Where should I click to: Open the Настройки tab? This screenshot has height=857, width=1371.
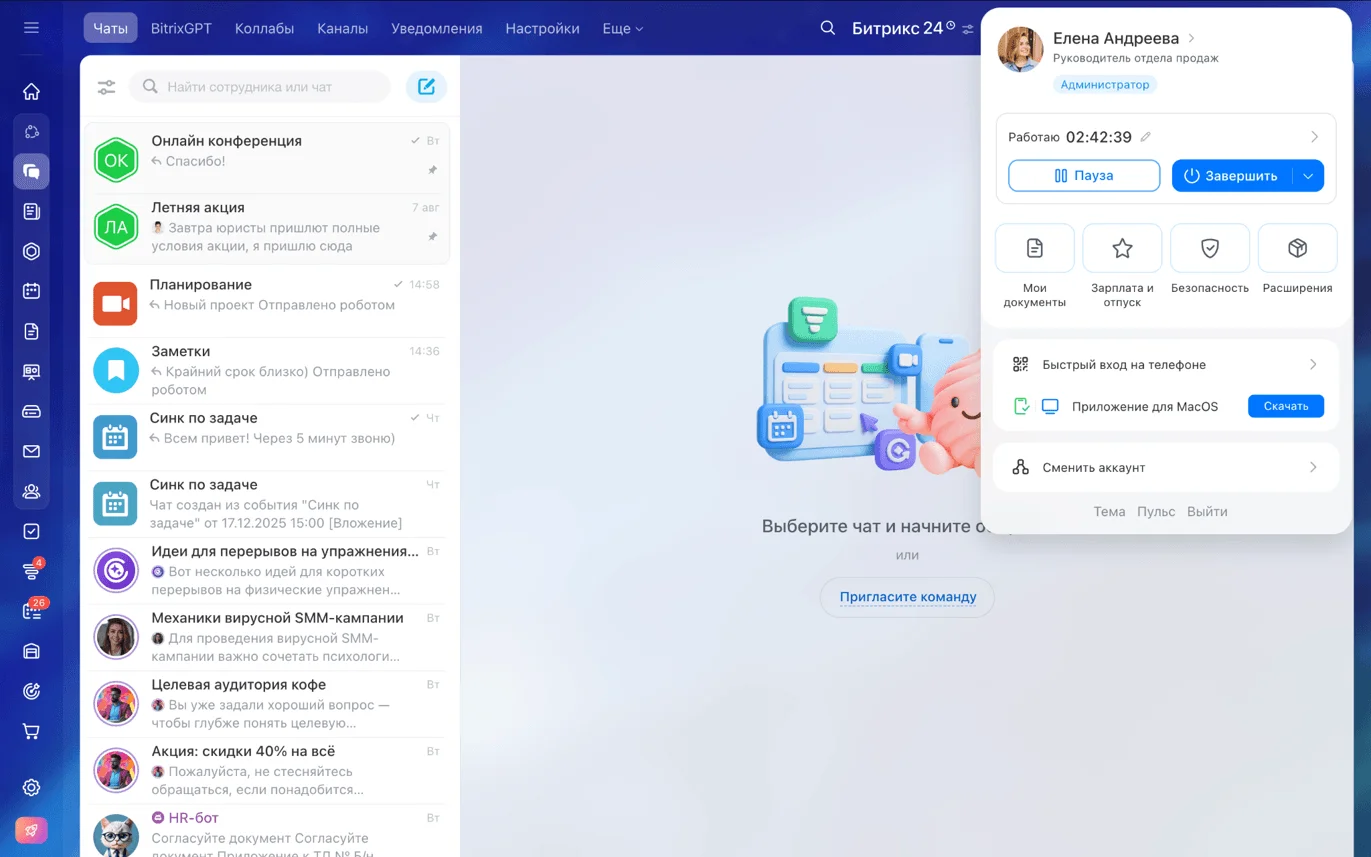tap(542, 29)
